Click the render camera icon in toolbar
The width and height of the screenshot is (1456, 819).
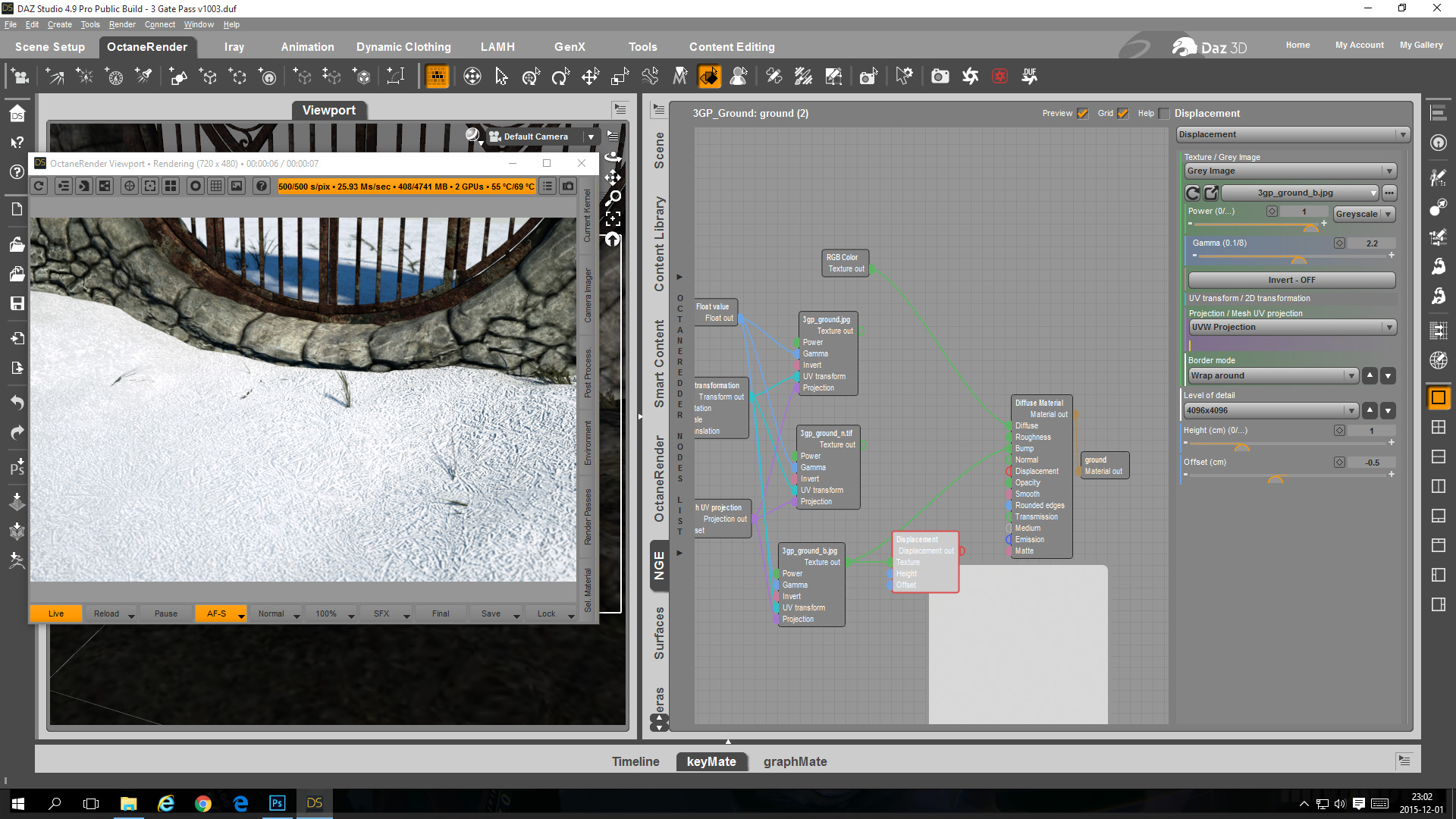pyautogui.click(x=940, y=77)
